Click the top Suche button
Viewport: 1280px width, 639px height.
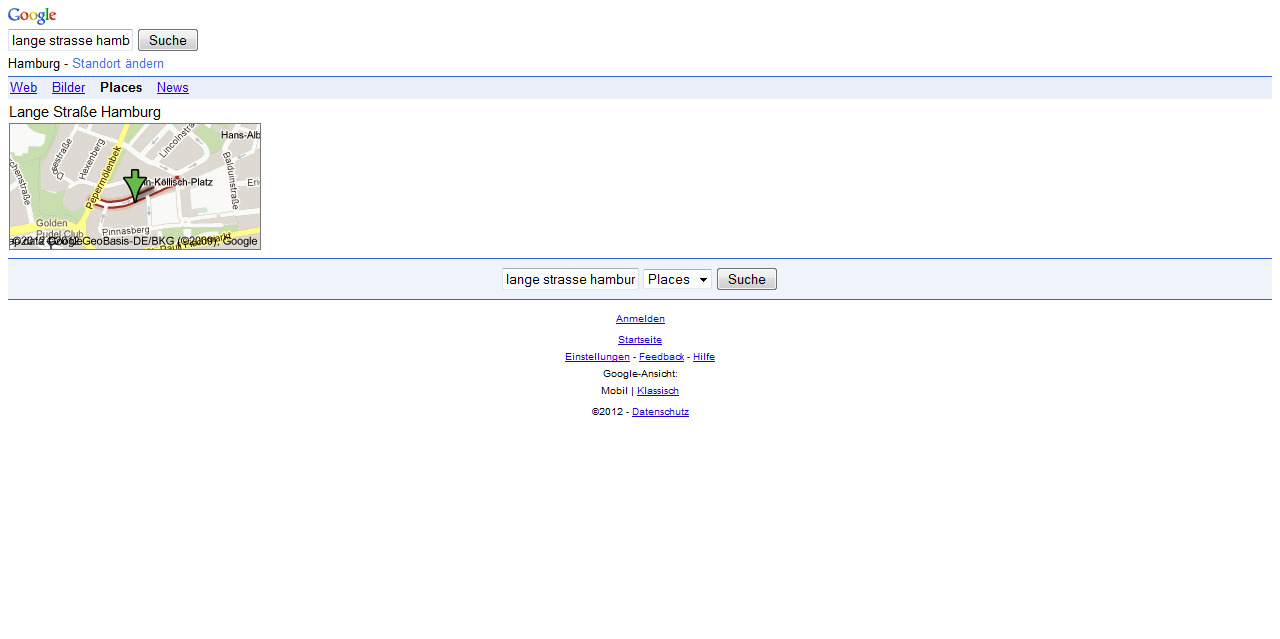click(168, 40)
